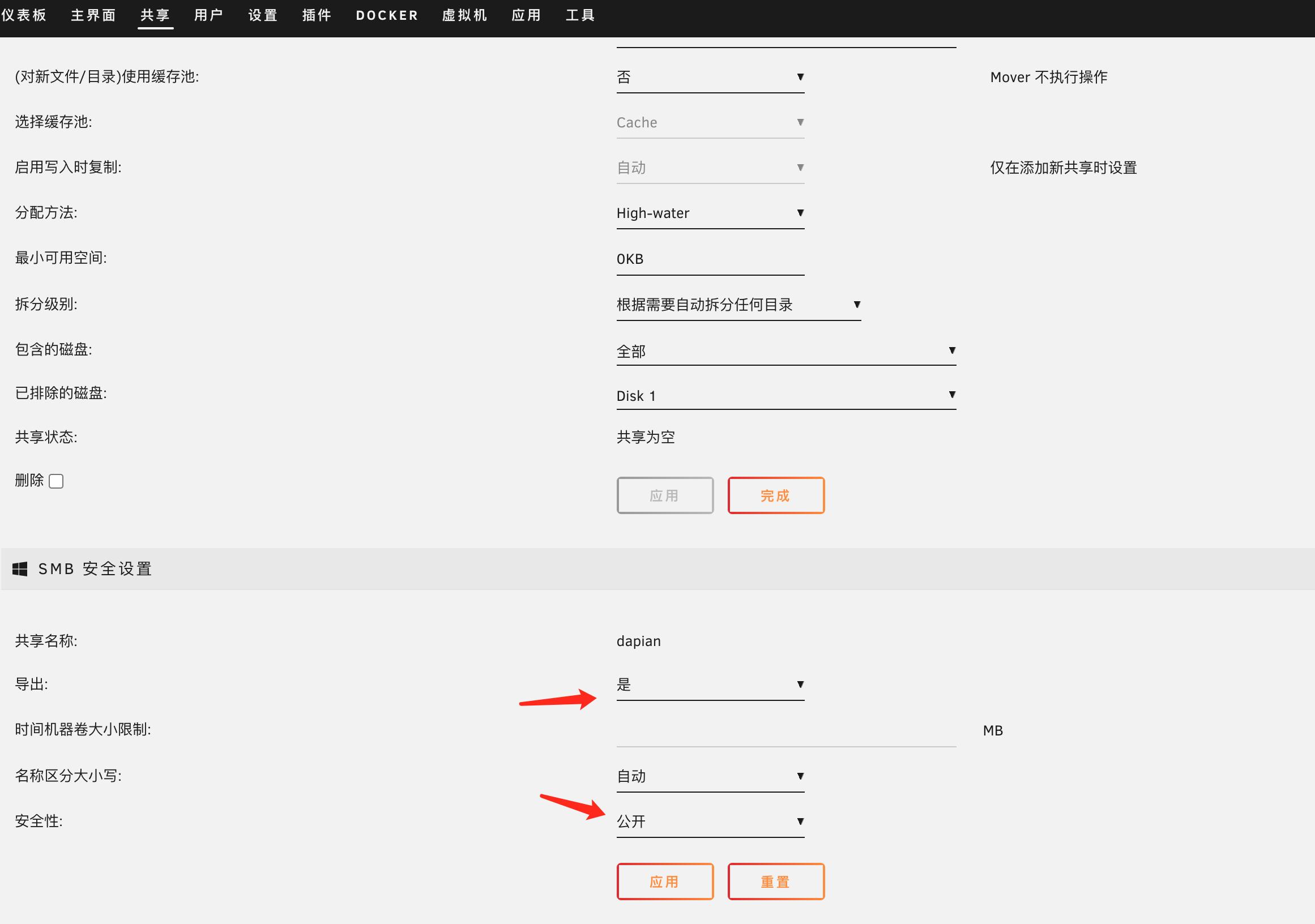
Task: Open the 已排除的磁盘 (excluded disks) Disk 1 dropdown
Action: pyautogui.click(x=785, y=396)
